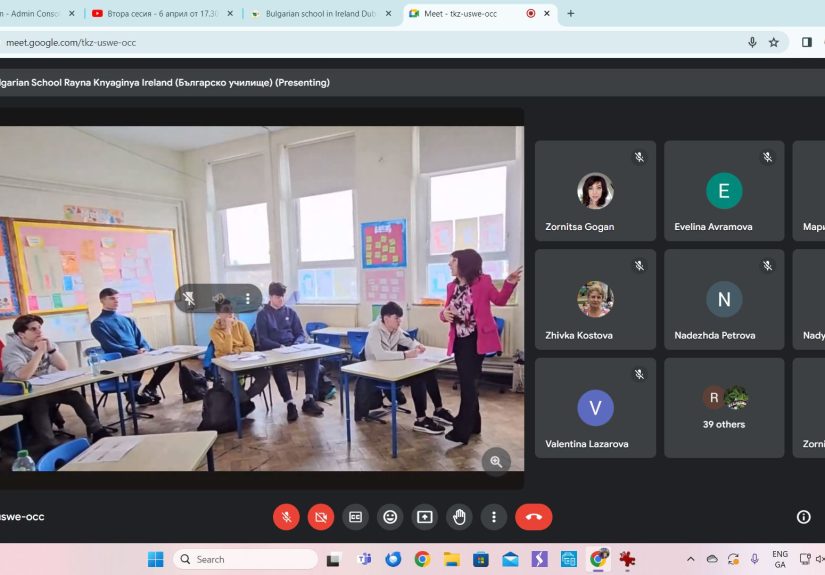Click the Present now screen share icon
This screenshot has width=825, height=575.
[x=425, y=517]
